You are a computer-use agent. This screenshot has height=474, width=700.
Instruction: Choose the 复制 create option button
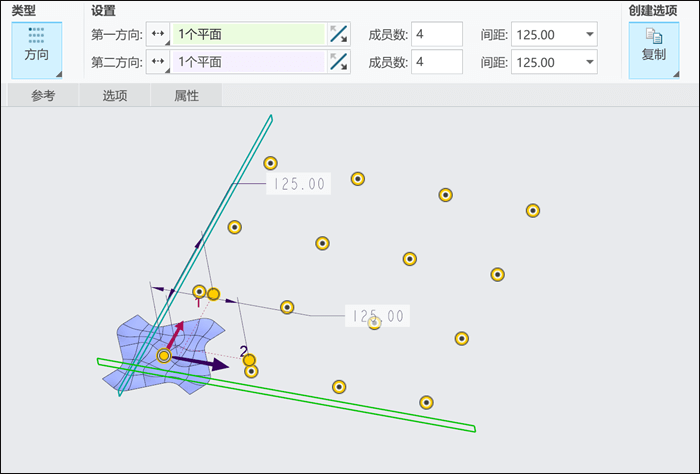[654, 50]
